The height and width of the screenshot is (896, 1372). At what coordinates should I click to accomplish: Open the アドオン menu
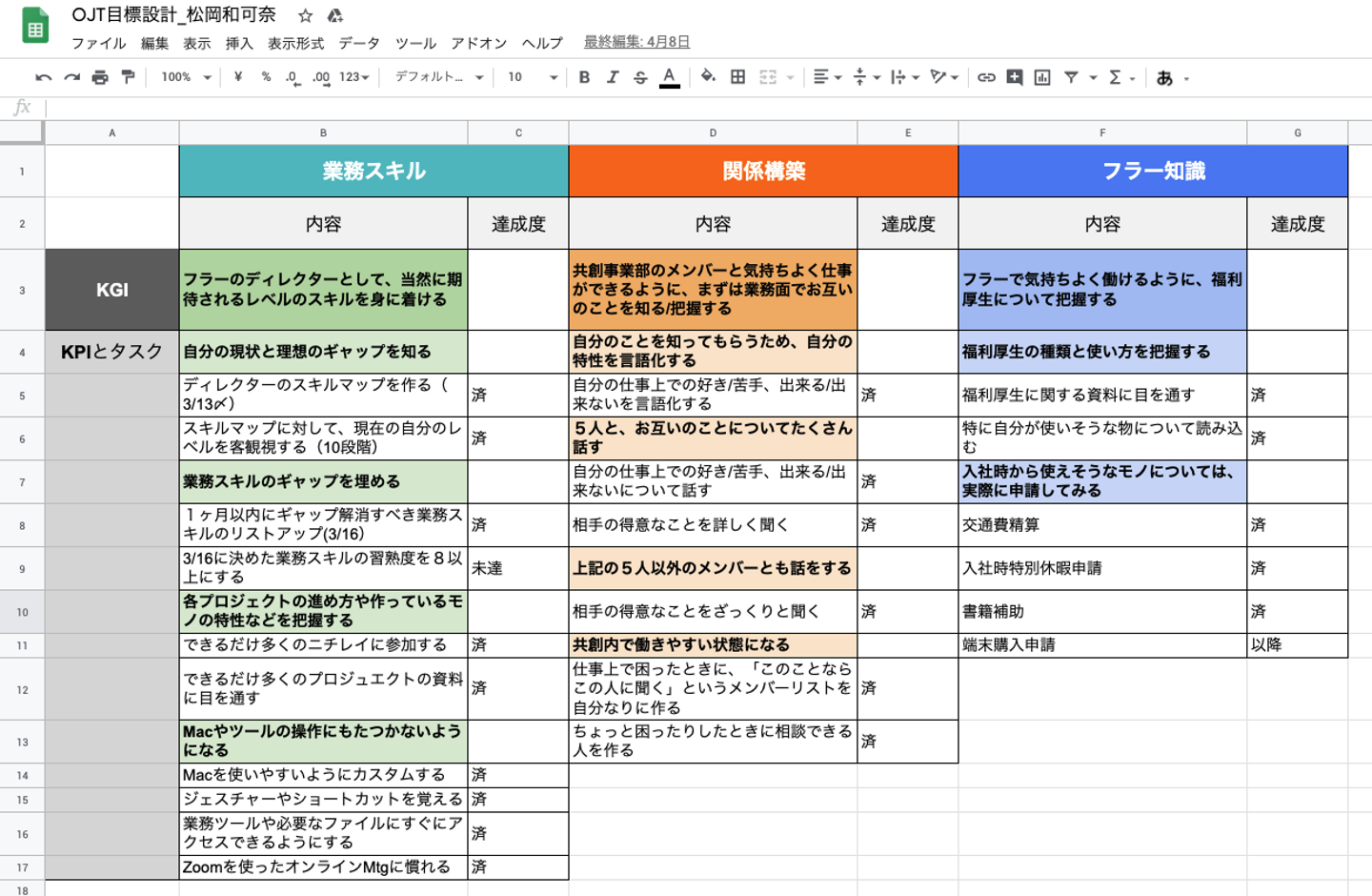coord(479,43)
